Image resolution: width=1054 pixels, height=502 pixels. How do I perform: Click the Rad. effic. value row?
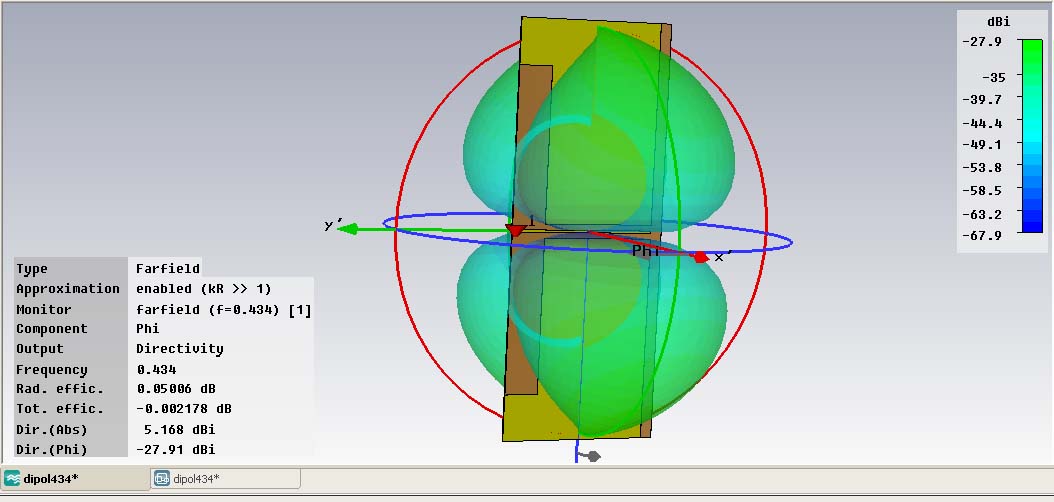click(164, 389)
